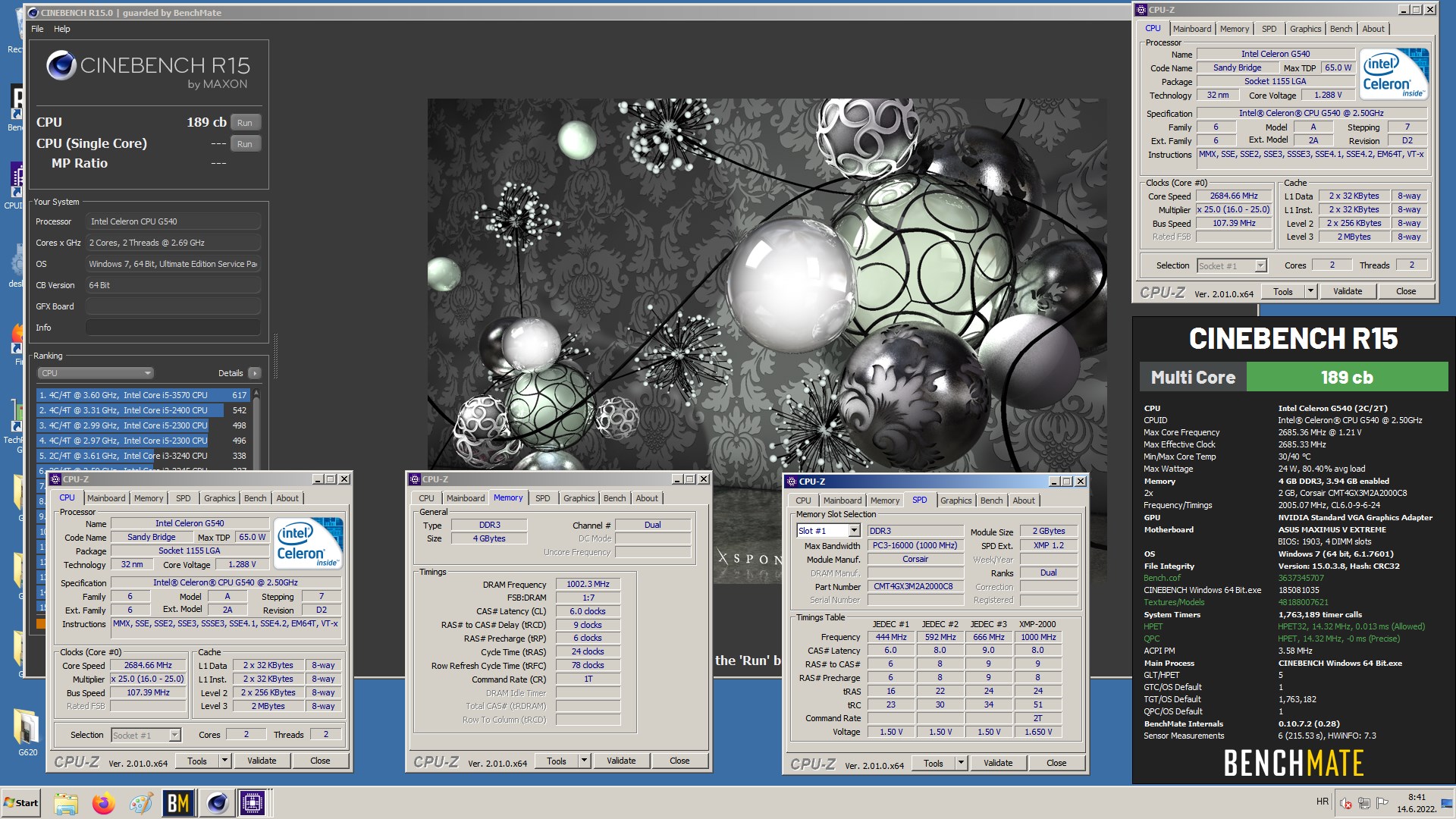Open Graphics tab in Memory CPU-Z window
This screenshot has width=1456, height=819.
pyautogui.click(x=579, y=498)
